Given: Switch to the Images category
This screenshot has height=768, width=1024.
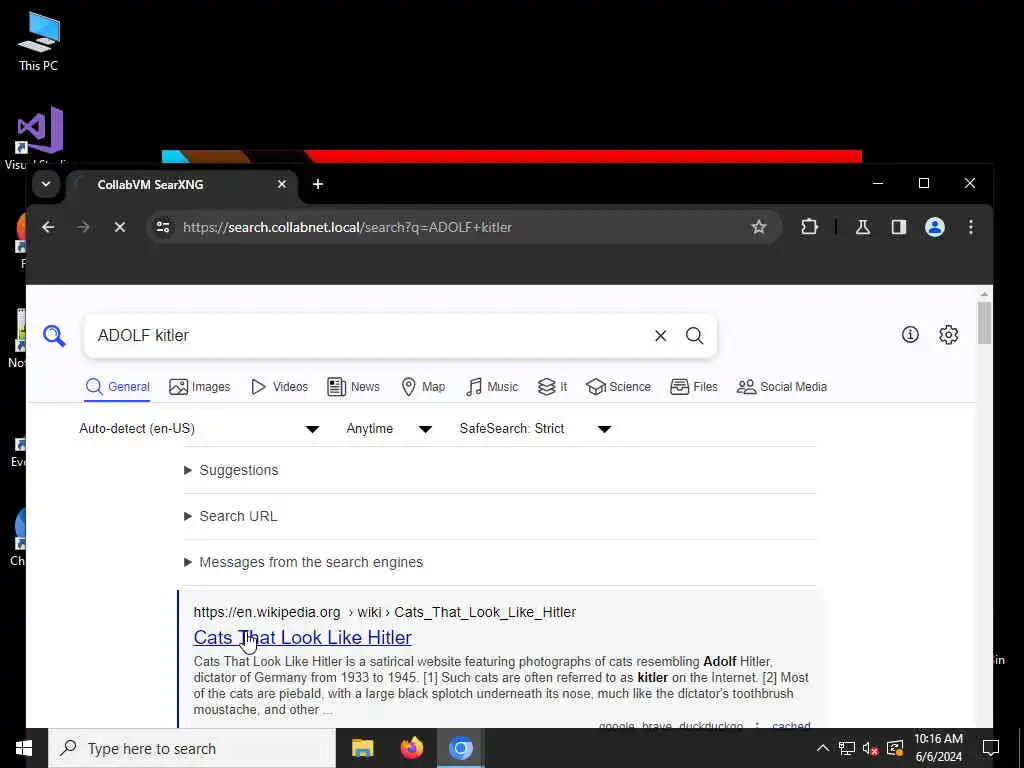Looking at the screenshot, I should tap(200, 387).
